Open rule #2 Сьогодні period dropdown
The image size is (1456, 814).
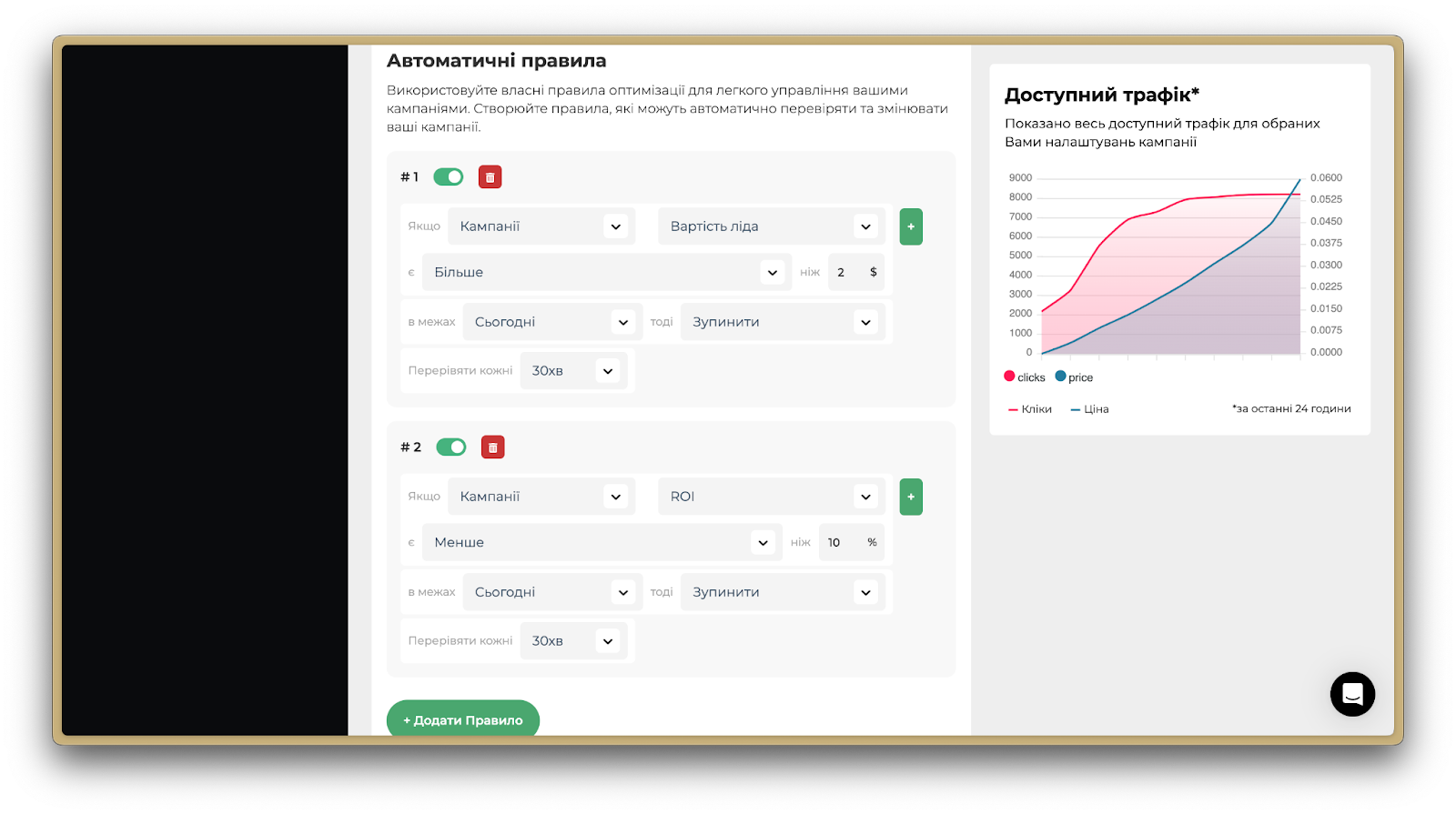[x=552, y=592]
